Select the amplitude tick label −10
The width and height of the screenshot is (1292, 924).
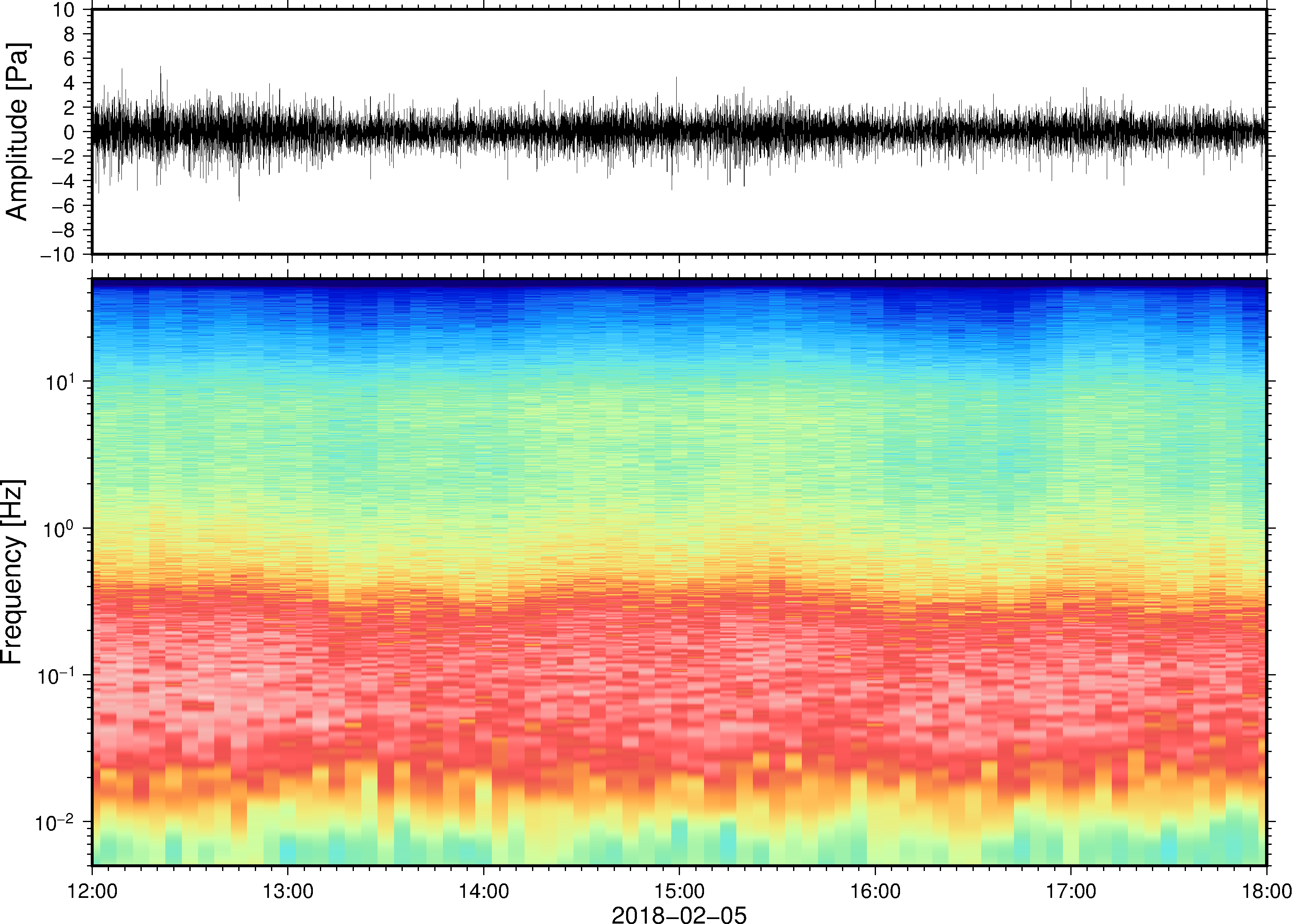(58, 254)
